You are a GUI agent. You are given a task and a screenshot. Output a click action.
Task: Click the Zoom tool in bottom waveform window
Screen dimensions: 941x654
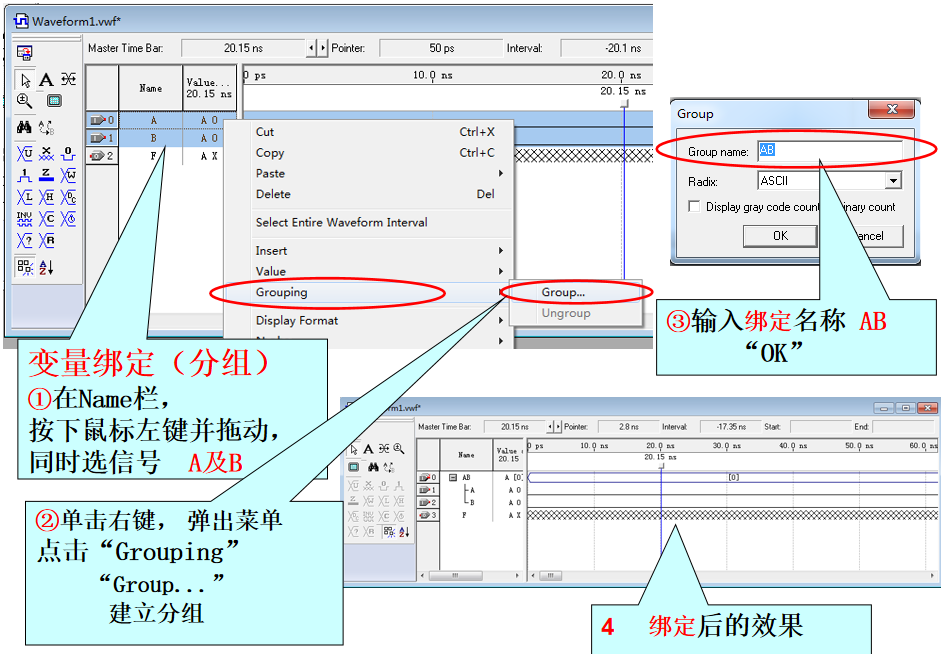[x=399, y=449]
